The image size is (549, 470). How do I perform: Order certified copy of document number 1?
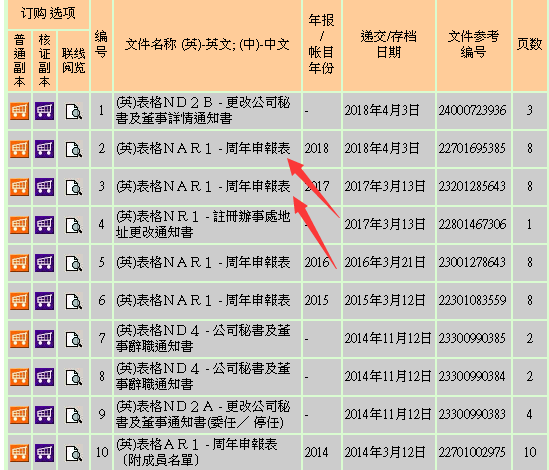pyautogui.click(x=44, y=111)
